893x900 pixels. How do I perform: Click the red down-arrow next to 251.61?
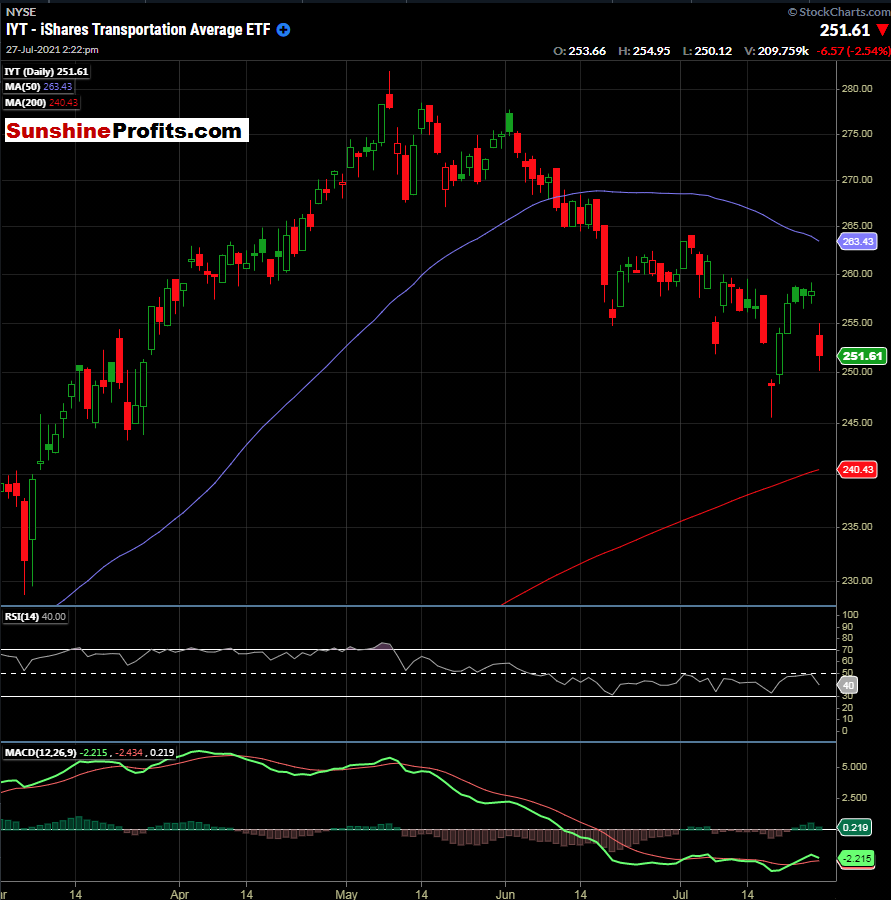pyautogui.click(x=883, y=30)
